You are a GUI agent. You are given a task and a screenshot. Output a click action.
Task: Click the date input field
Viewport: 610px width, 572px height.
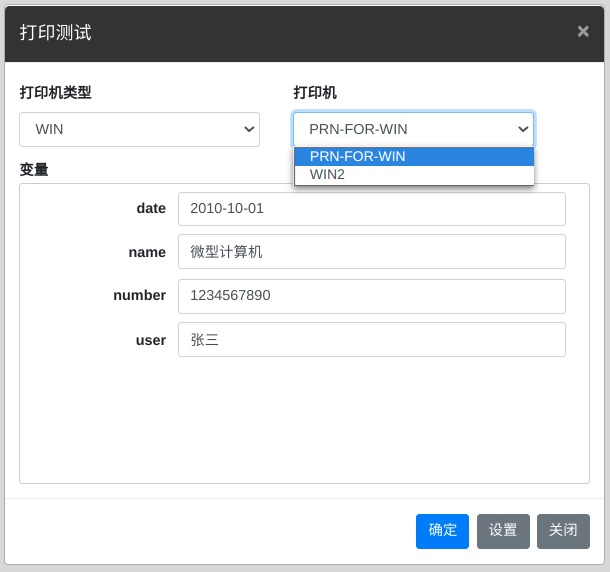(371, 209)
